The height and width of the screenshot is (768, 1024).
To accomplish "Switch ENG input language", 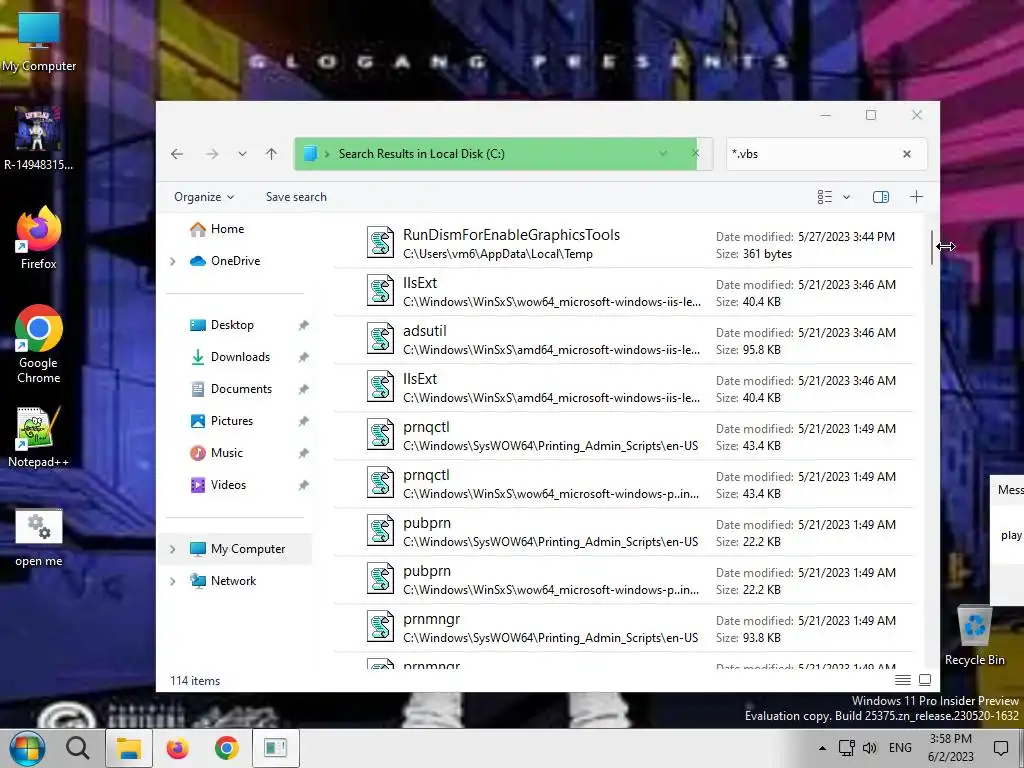I will pyautogui.click(x=900, y=748).
